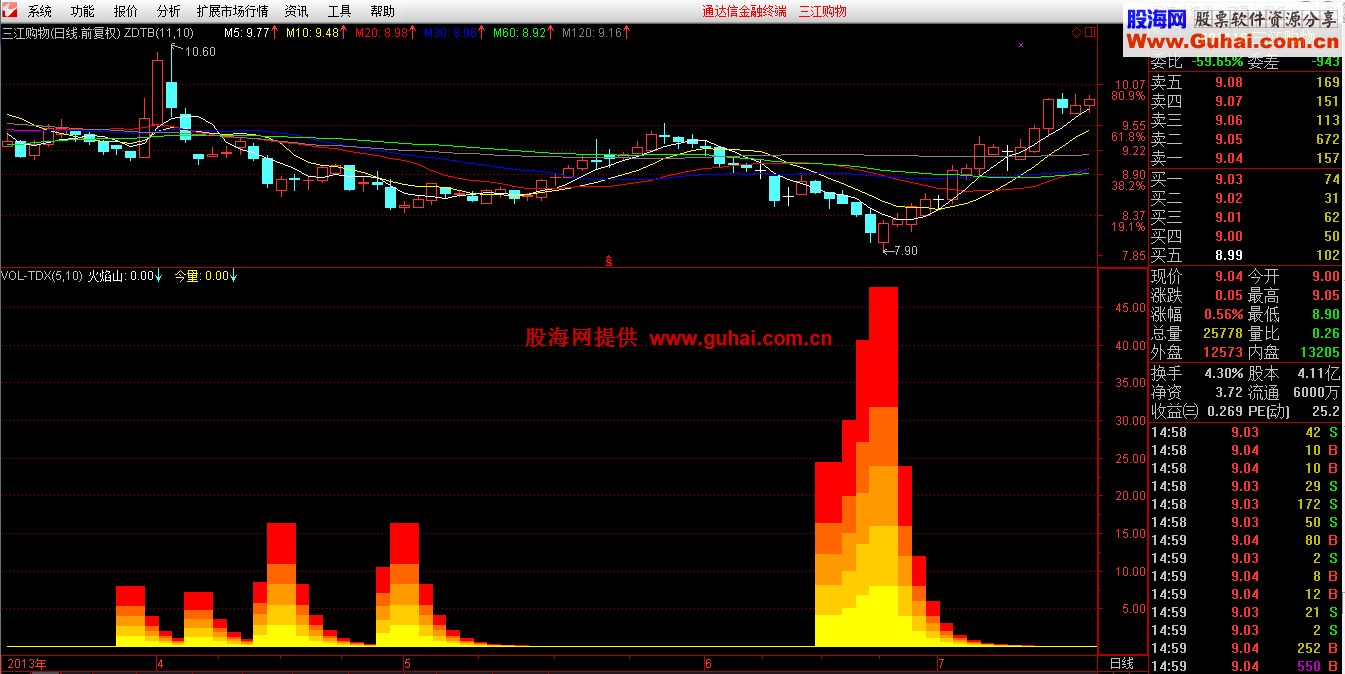Click the 三江购物(日线.前复权) chart title
This screenshot has height=674, width=1345.
61,33
